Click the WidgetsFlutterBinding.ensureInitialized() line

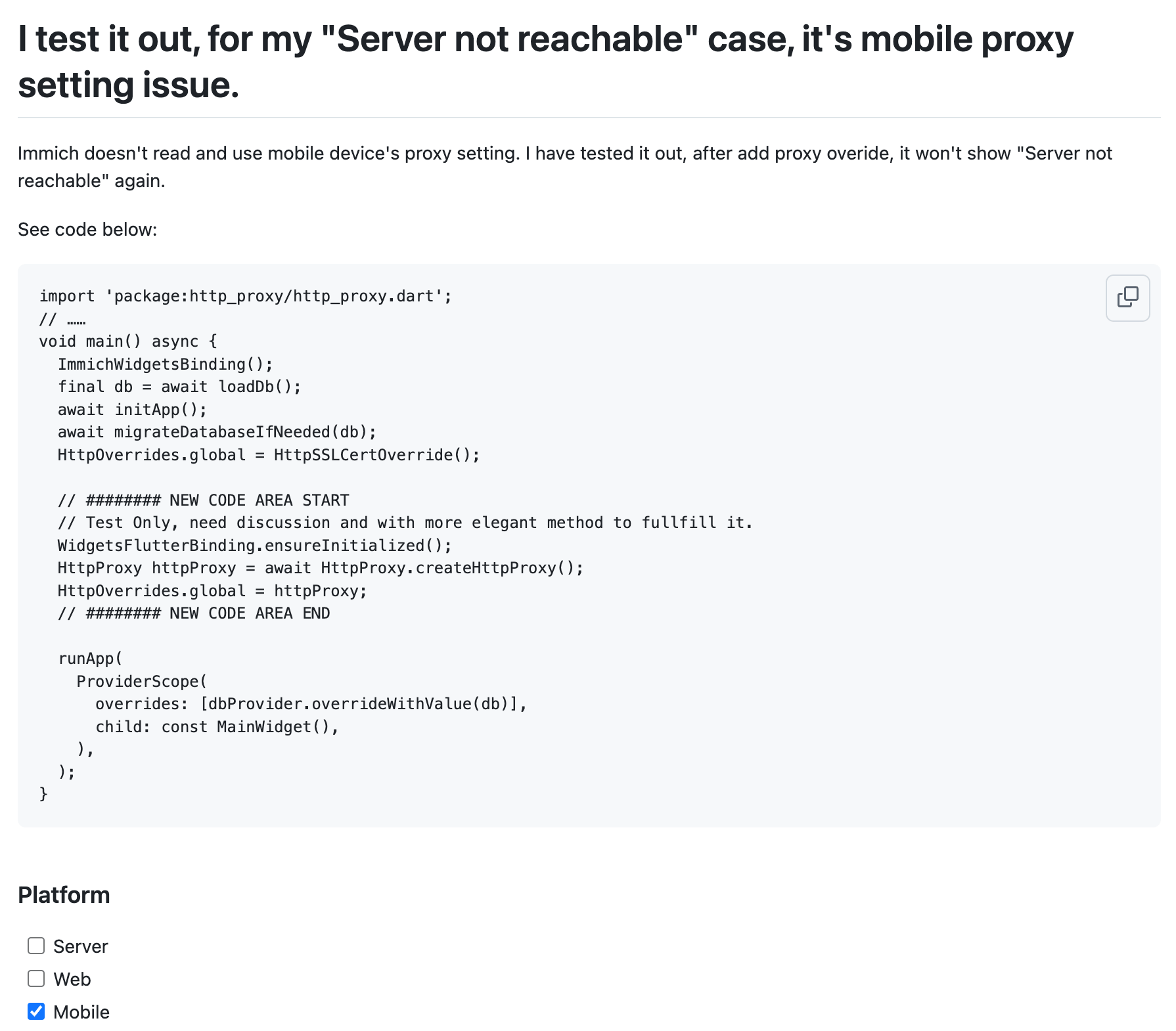pyautogui.click(x=255, y=546)
